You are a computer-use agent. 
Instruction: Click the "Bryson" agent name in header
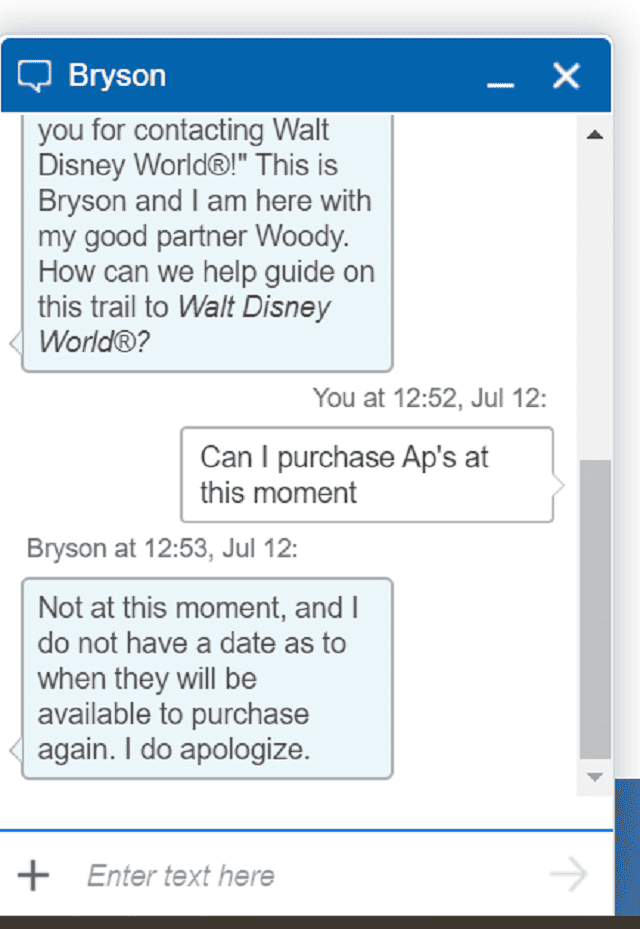click(x=117, y=76)
